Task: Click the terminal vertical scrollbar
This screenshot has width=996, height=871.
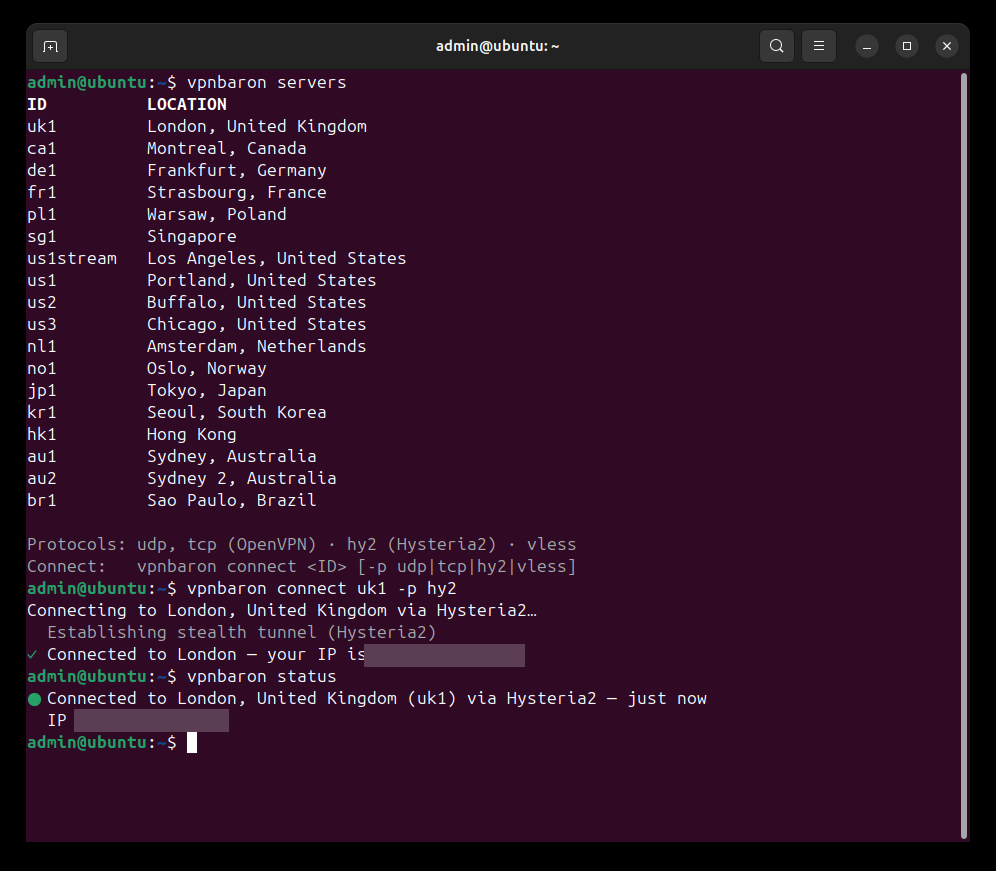Action: click(x=964, y=456)
